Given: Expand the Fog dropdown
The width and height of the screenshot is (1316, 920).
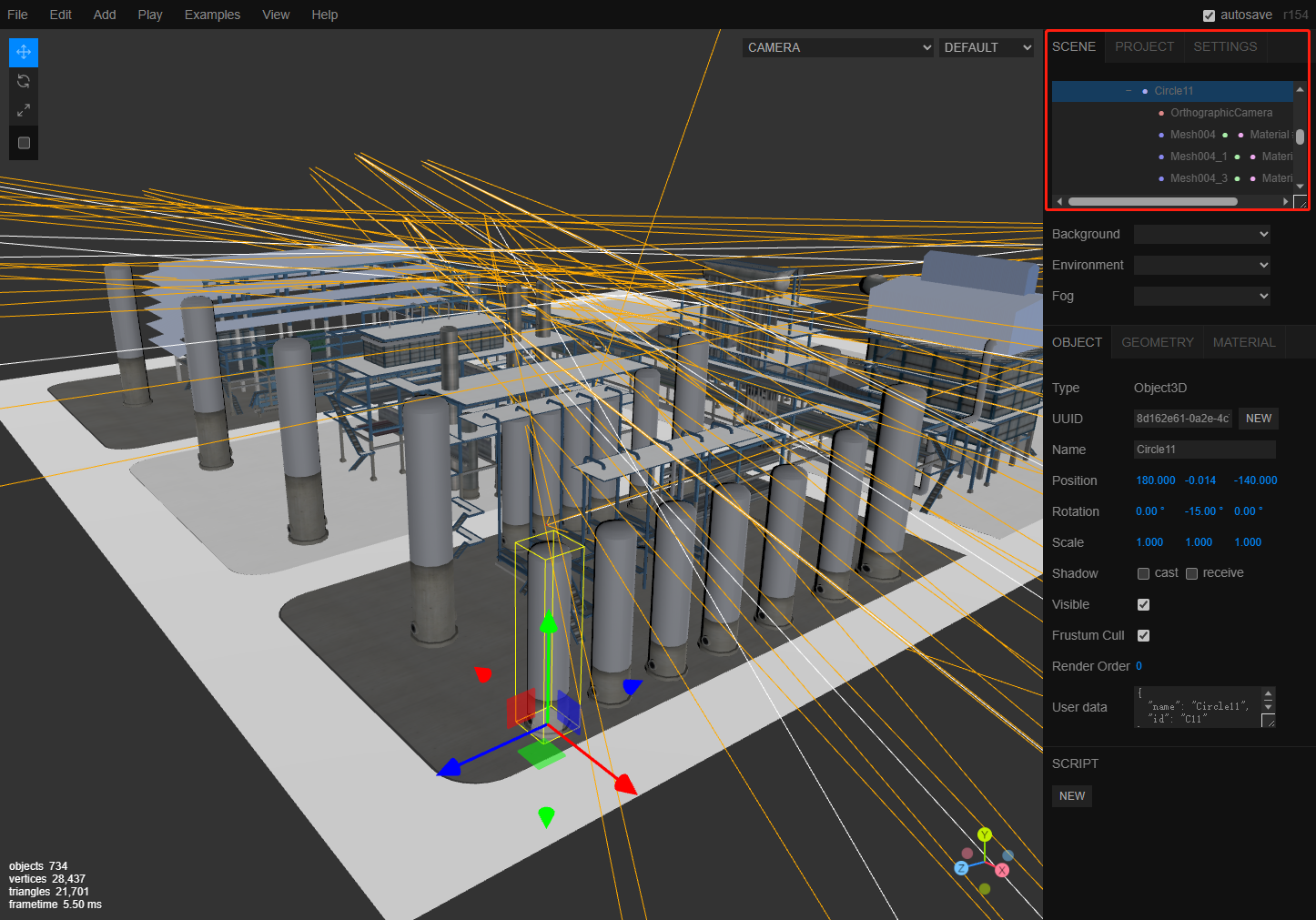Looking at the screenshot, I should (1201, 297).
